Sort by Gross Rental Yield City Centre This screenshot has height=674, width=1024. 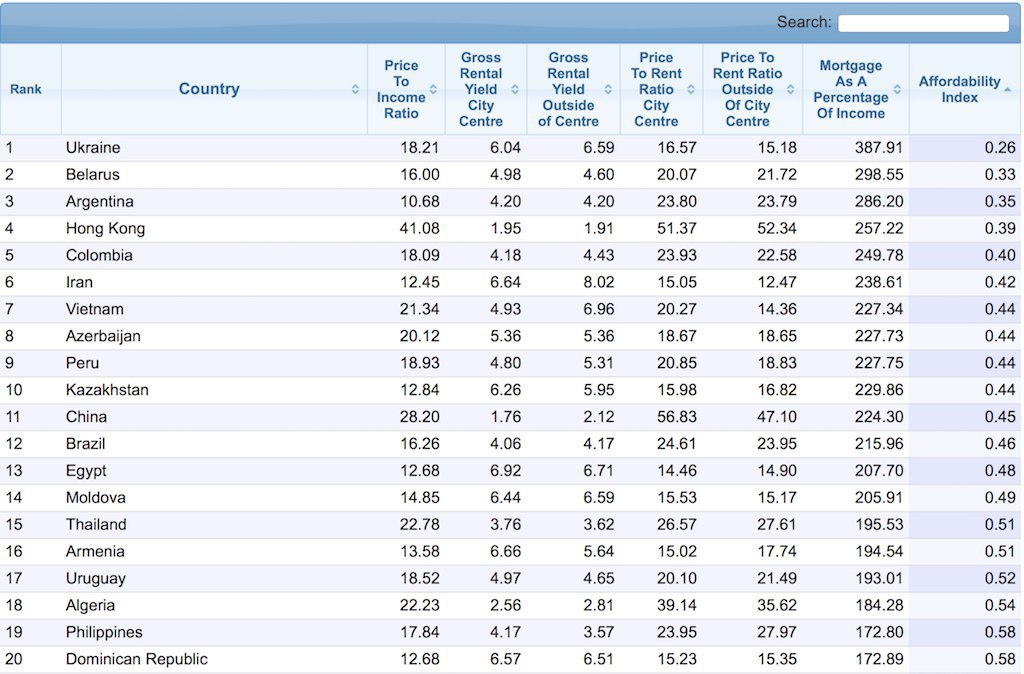[x=486, y=89]
